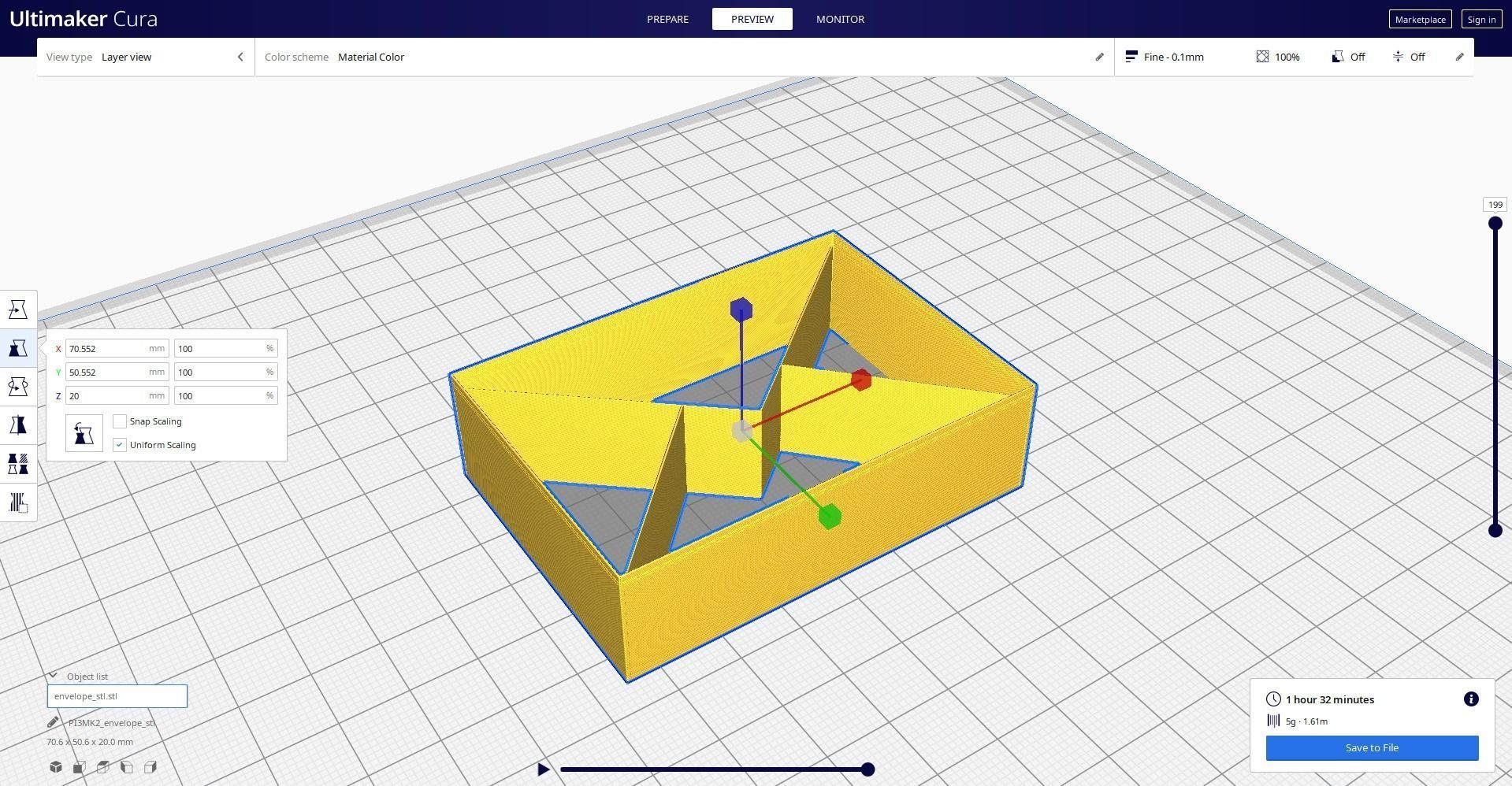Image resolution: width=1512 pixels, height=786 pixels.
Task: Switch to front view camera icon
Action: point(80,767)
